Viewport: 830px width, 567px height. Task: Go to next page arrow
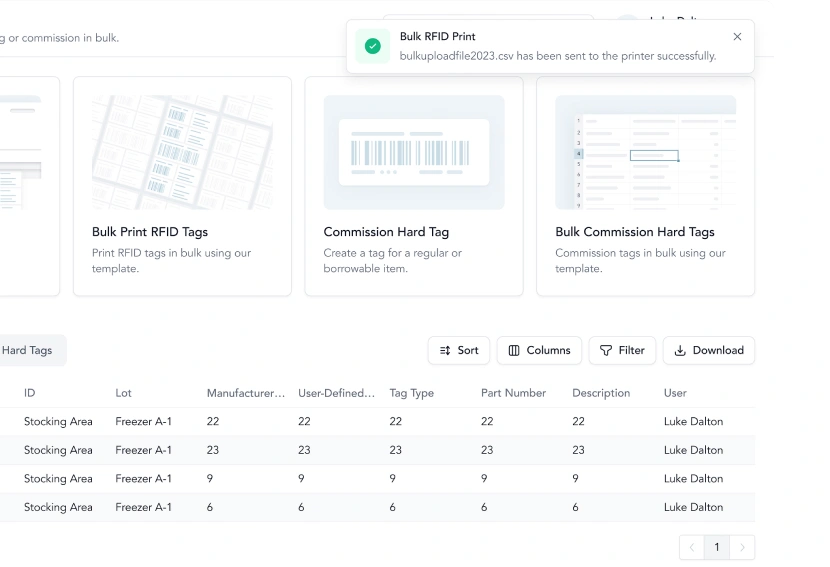coord(742,547)
